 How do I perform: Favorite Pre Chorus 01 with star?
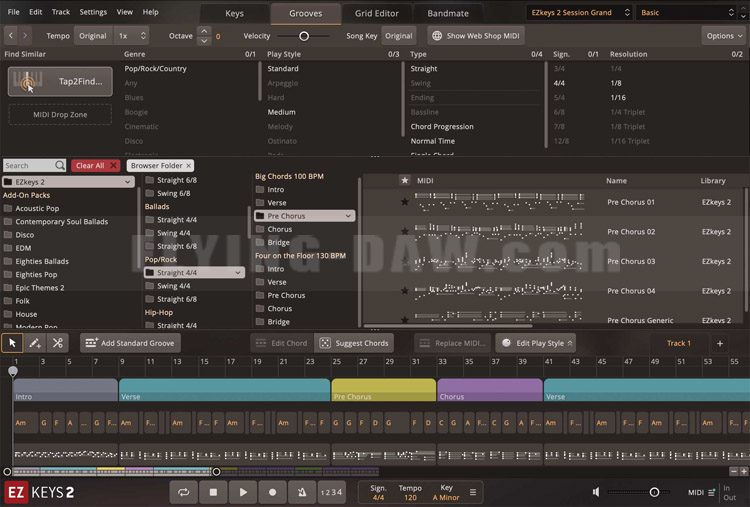pyautogui.click(x=405, y=202)
